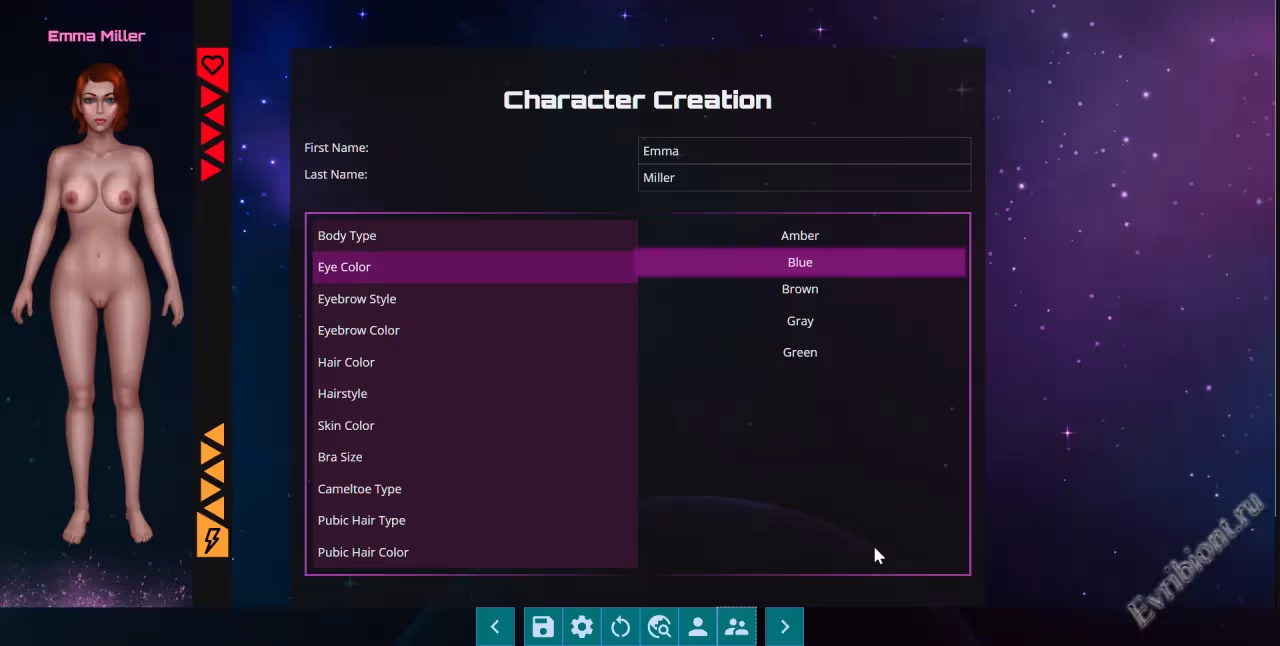Open settings with the gear icon
Screen dimensions: 1280x646
(582, 627)
